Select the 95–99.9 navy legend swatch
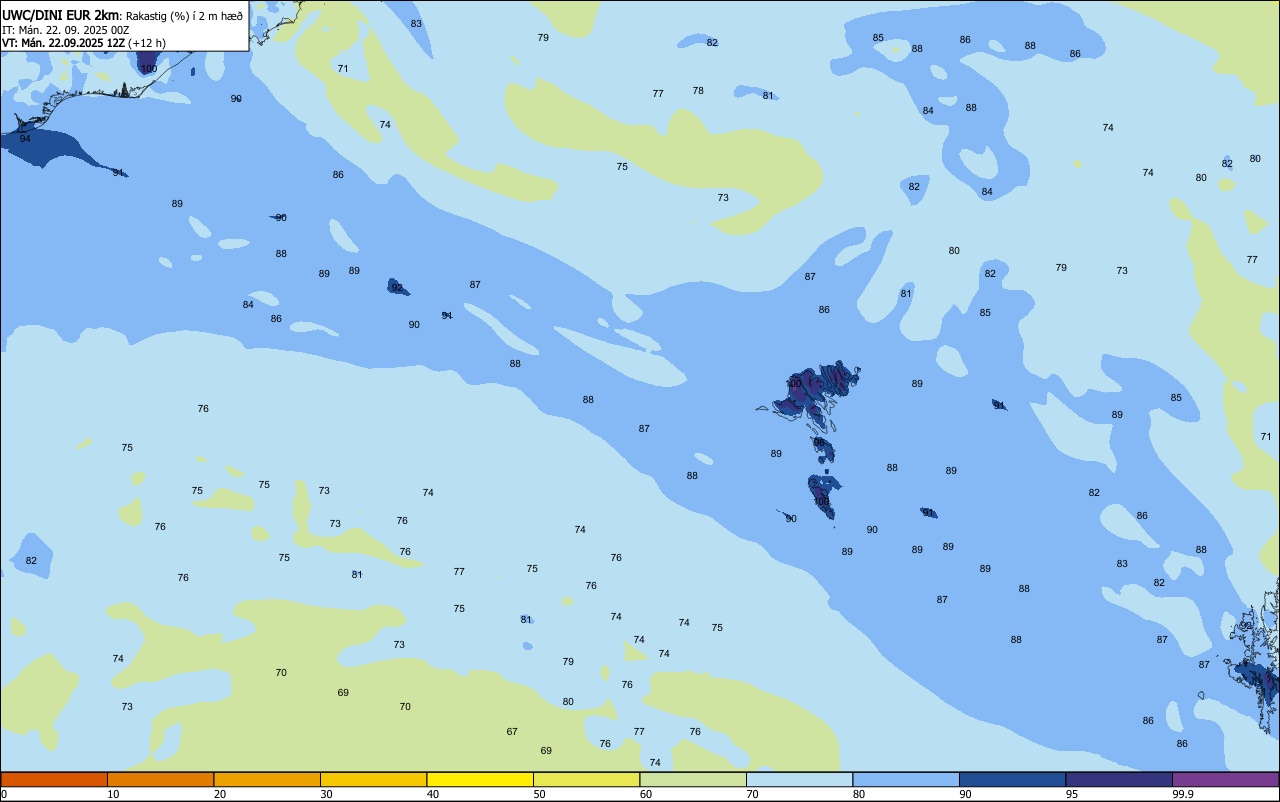The width and height of the screenshot is (1280, 802). point(1119,779)
